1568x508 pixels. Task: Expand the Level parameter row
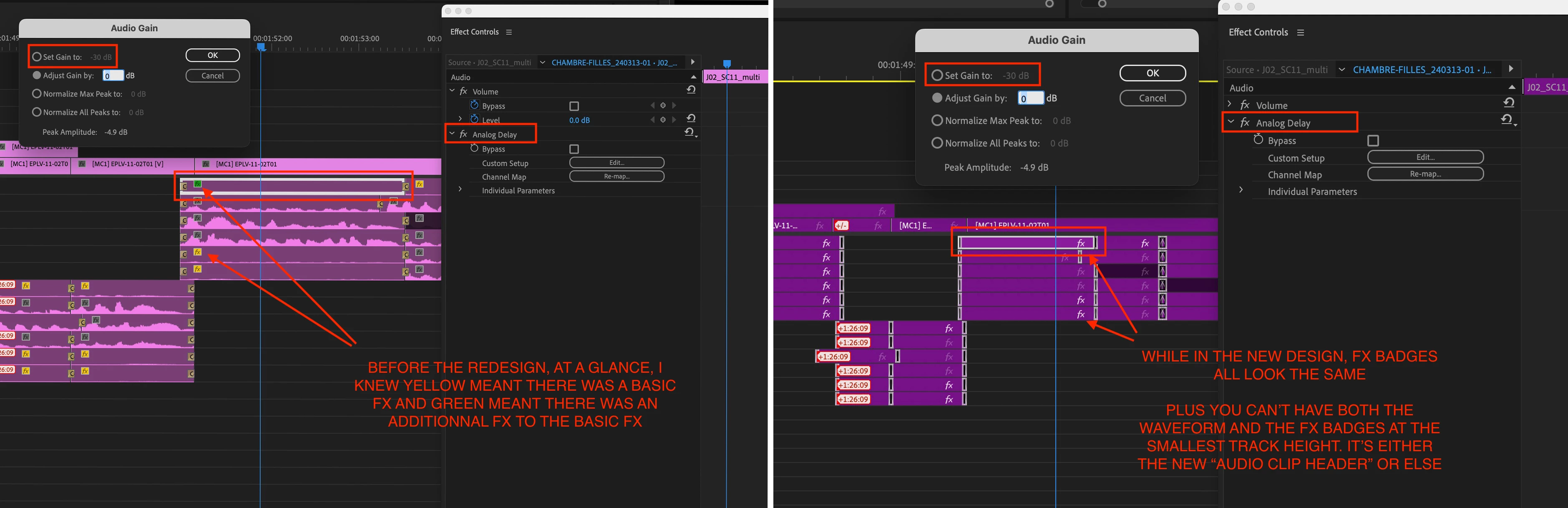(460, 119)
